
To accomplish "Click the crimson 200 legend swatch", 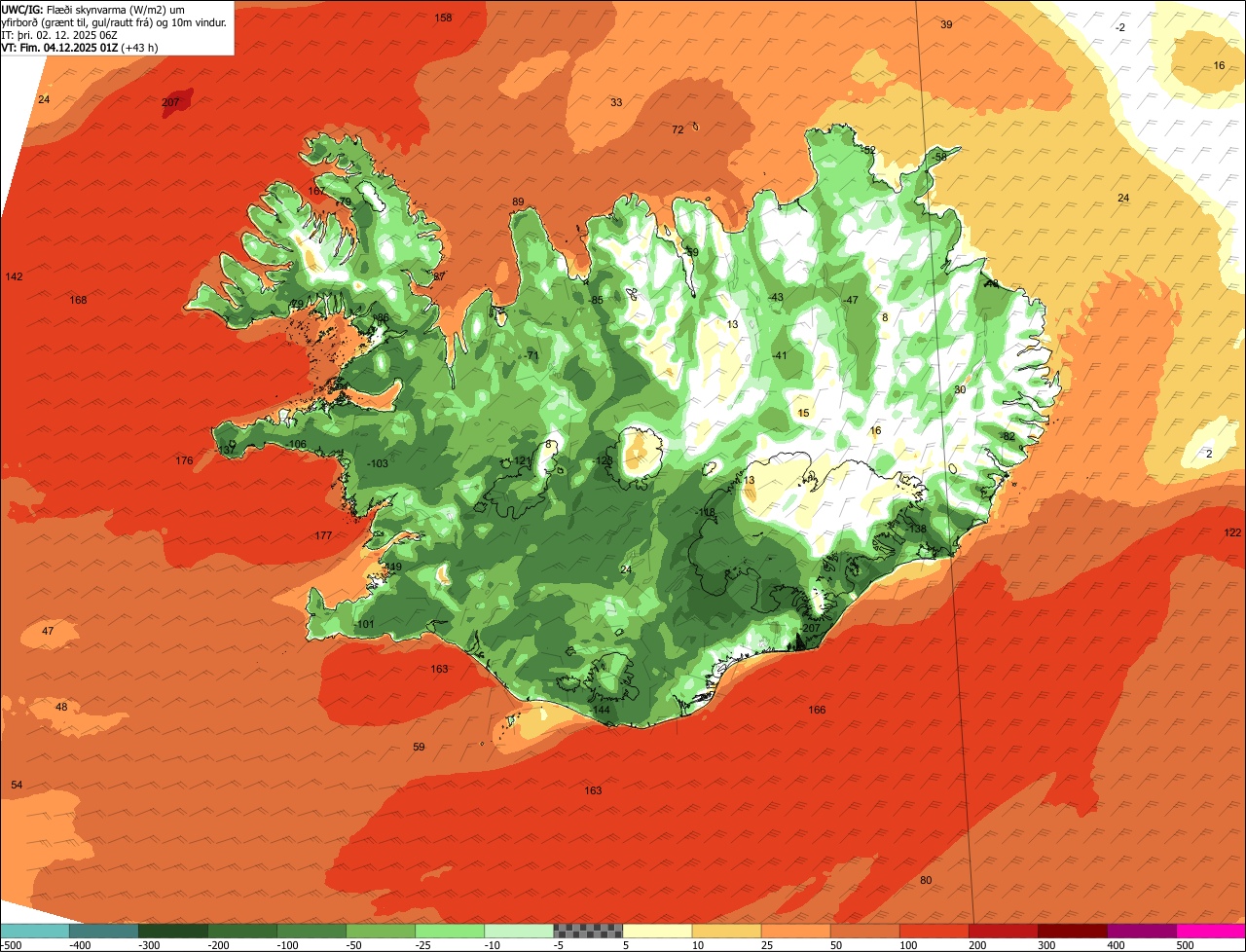I will [x=1003, y=930].
